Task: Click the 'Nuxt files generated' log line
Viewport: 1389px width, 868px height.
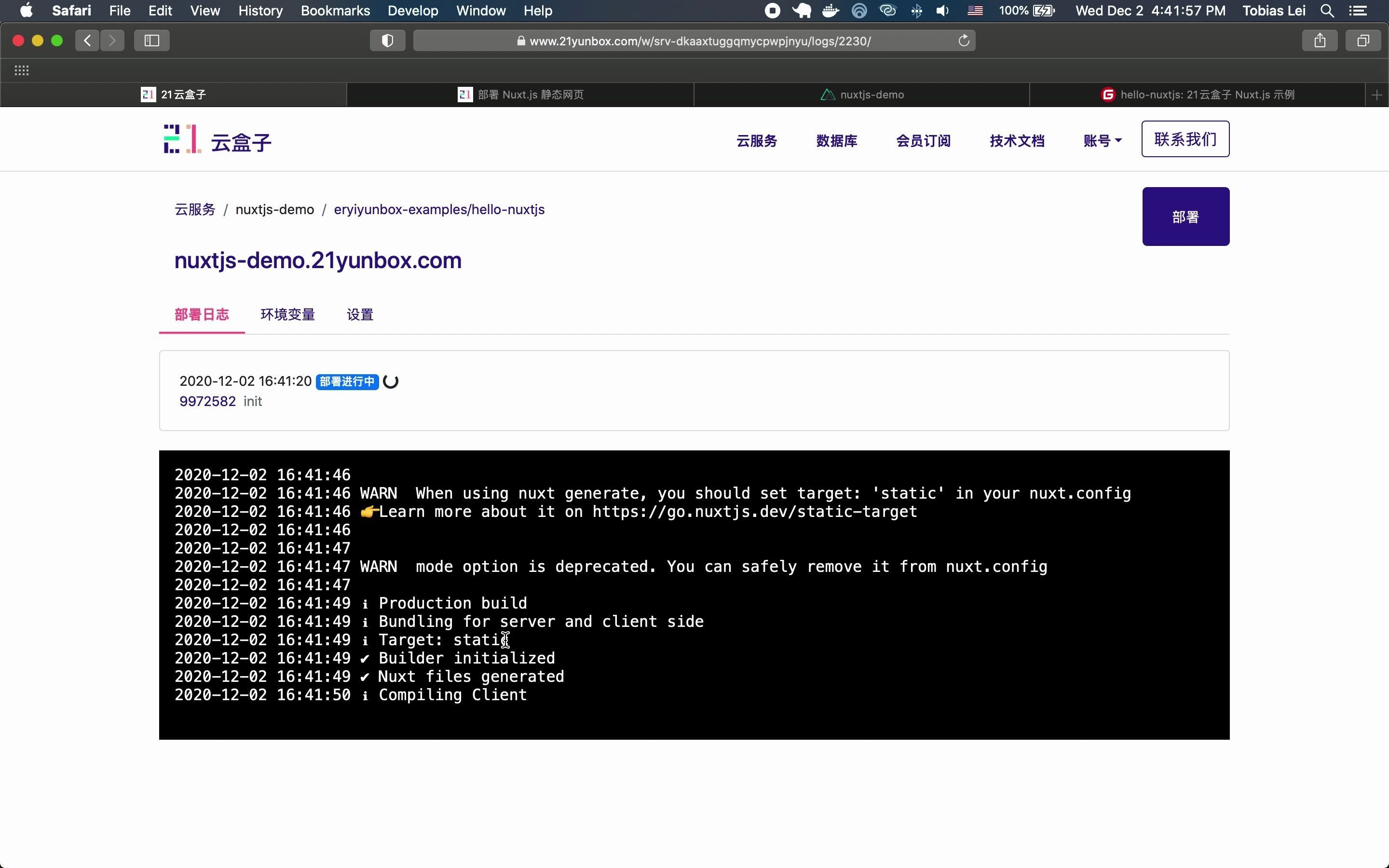Action: 369,676
